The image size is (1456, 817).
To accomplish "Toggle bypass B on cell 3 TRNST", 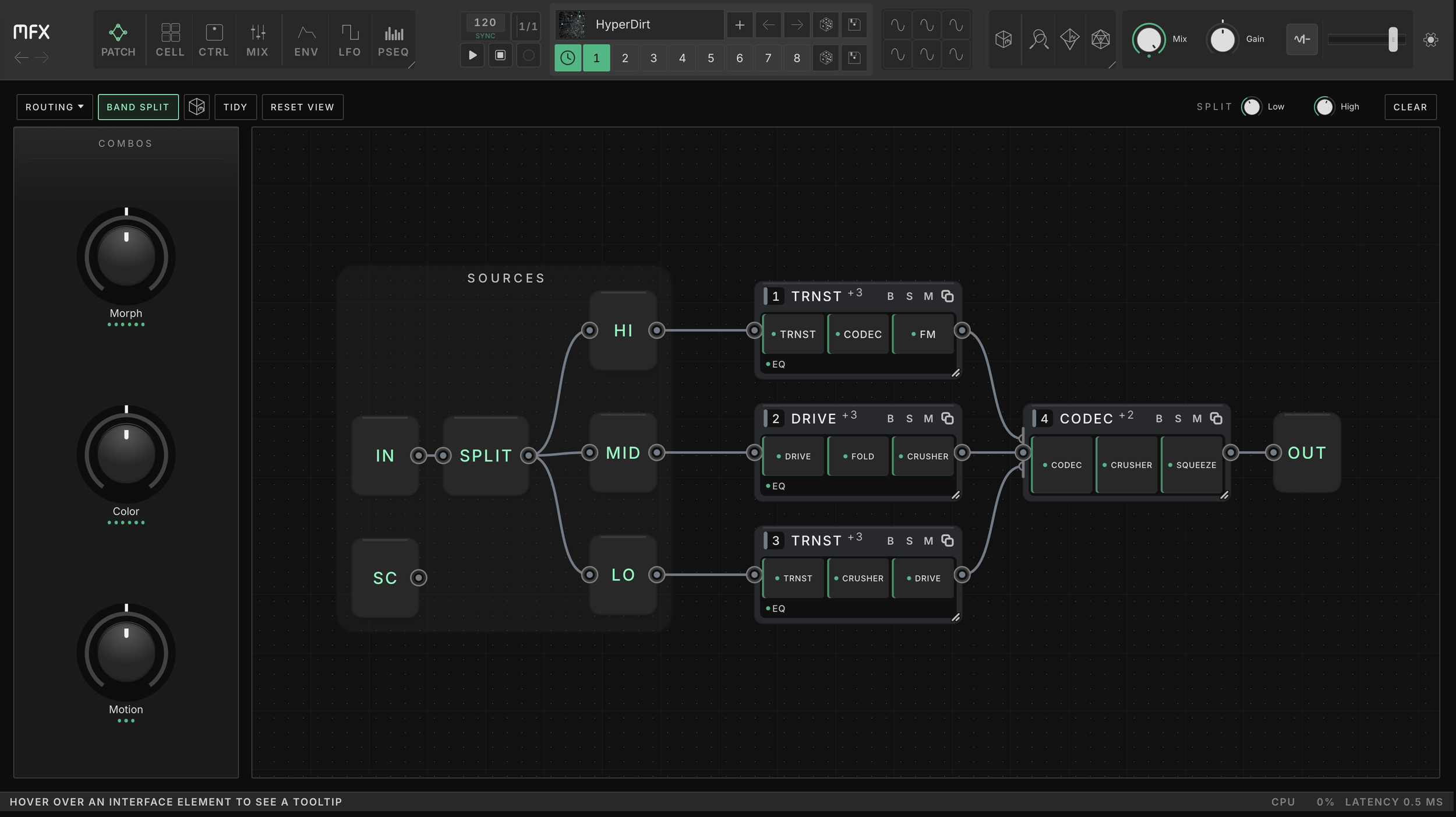I will (890, 541).
